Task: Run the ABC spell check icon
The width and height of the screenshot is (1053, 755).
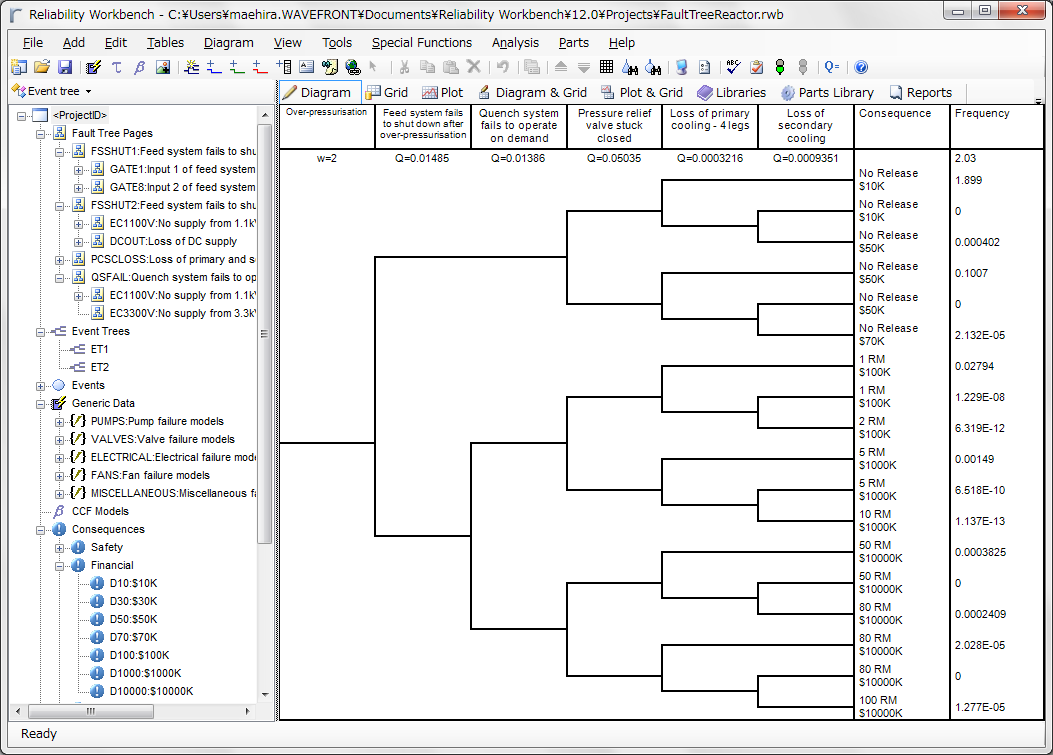Action: [x=733, y=66]
